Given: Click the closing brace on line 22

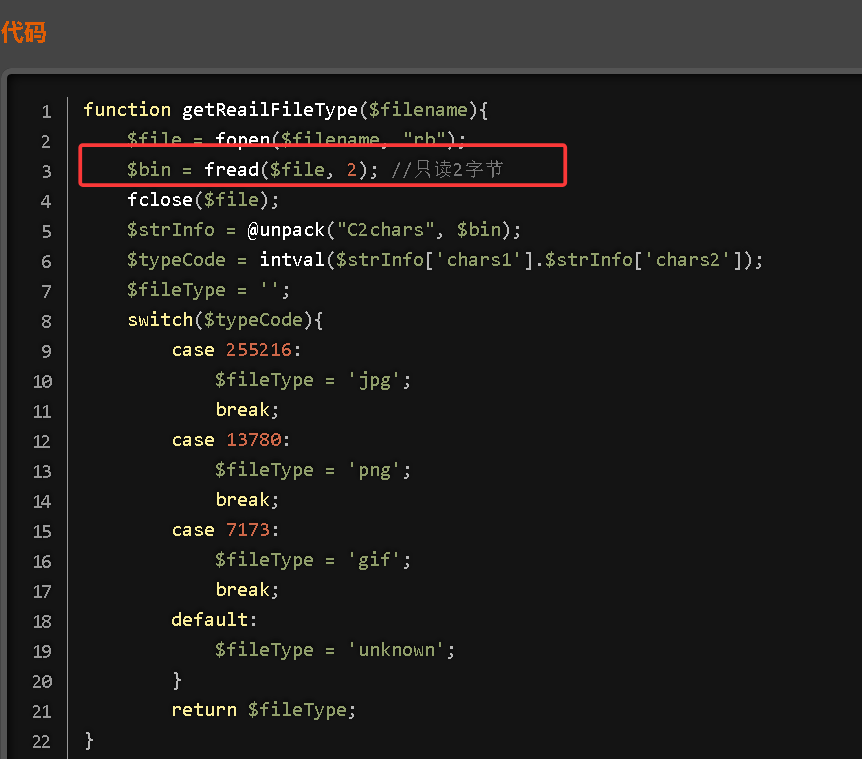Looking at the screenshot, I should (89, 740).
